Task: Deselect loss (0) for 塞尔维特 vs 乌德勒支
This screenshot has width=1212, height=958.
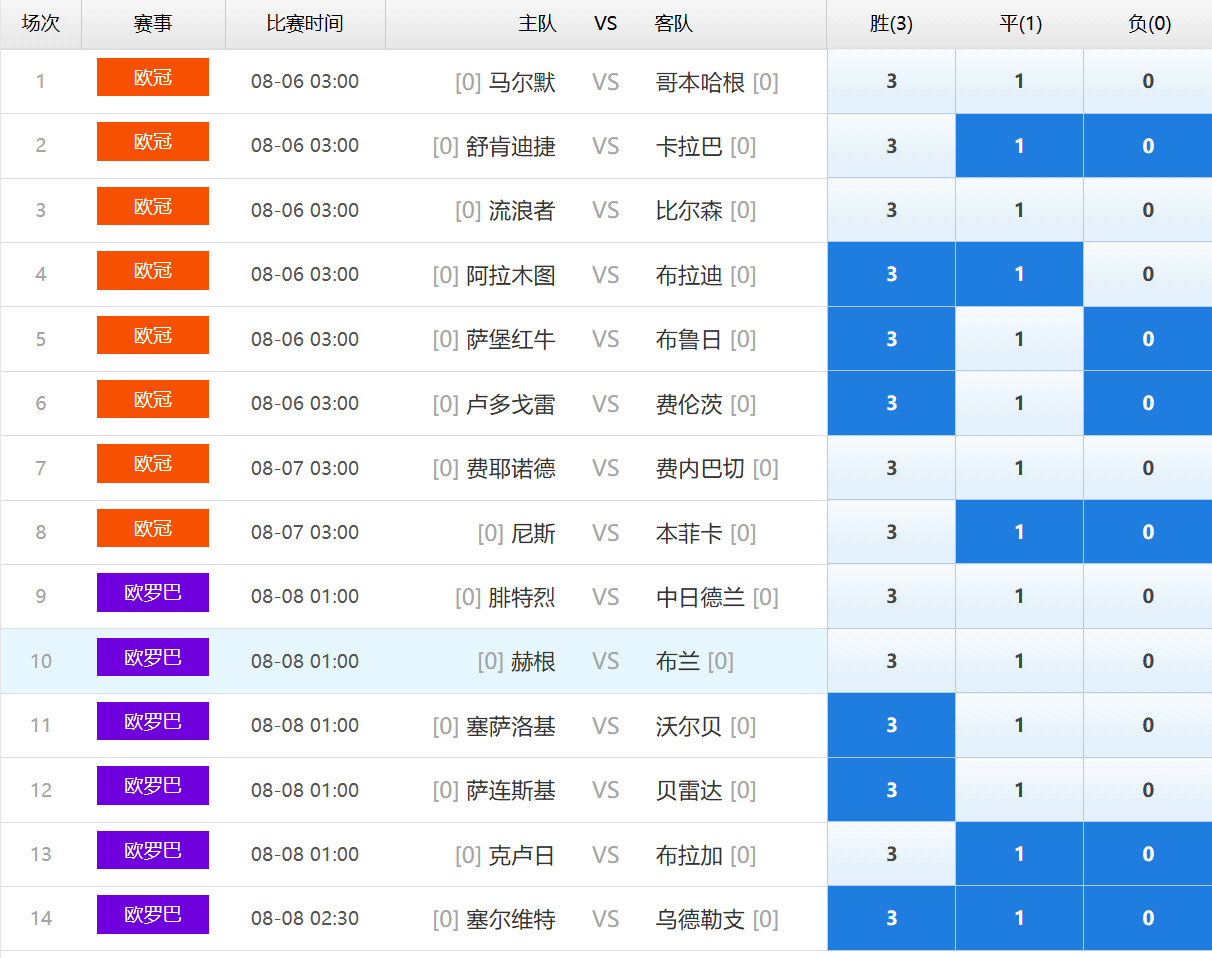Action: pyautogui.click(x=1148, y=918)
